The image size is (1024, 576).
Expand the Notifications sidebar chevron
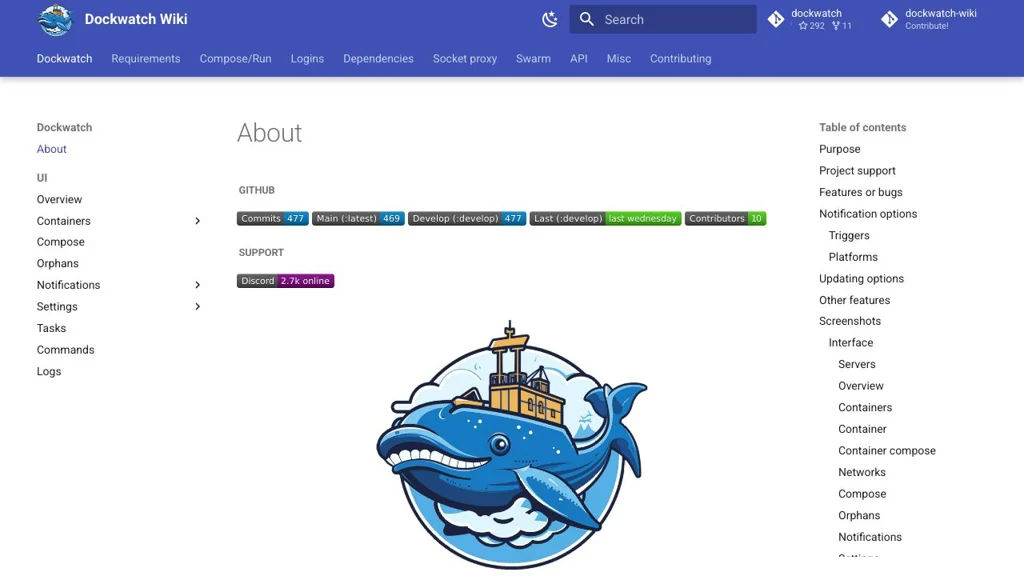tap(197, 285)
